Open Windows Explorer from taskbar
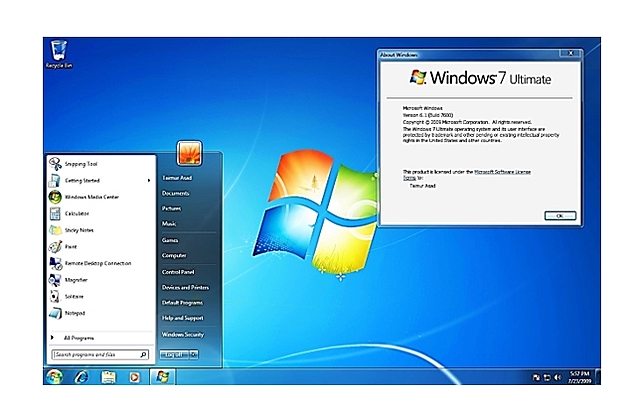Viewport: 640px width, 414px height. click(108, 377)
